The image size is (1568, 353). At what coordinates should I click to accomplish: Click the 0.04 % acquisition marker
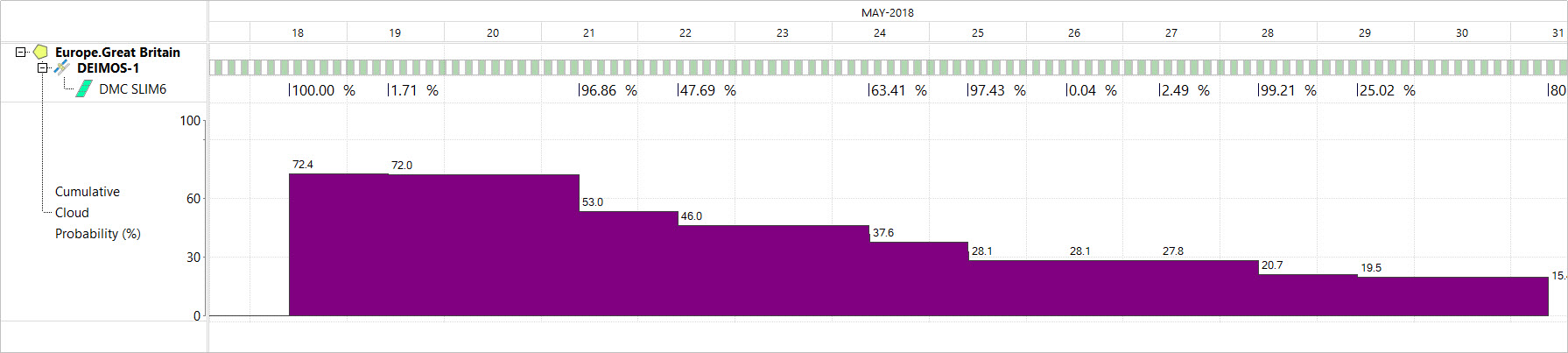click(x=1091, y=90)
